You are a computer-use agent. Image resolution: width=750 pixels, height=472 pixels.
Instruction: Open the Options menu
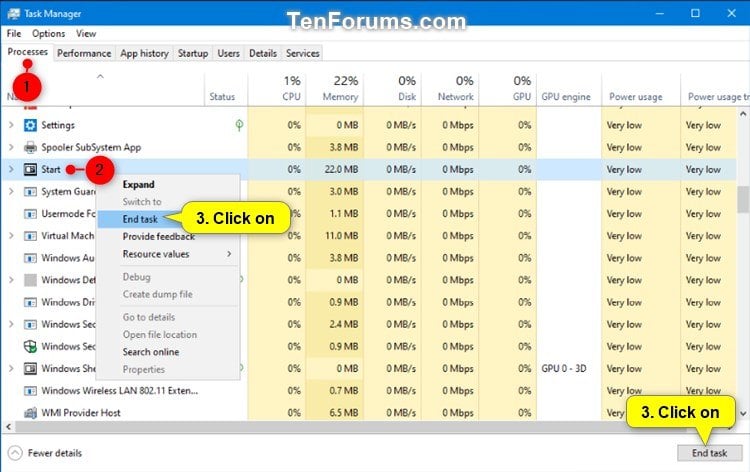[48, 33]
